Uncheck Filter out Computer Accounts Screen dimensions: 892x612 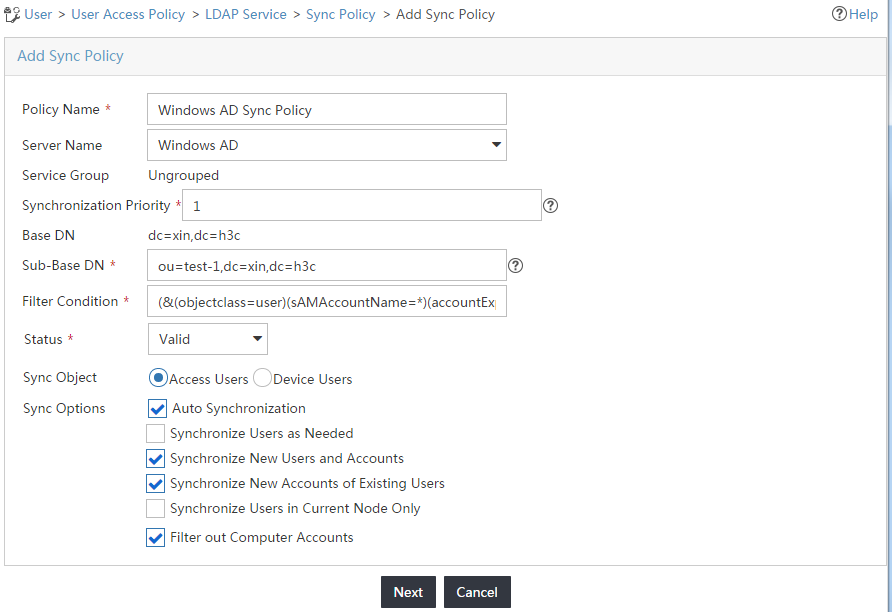(x=155, y=537)
